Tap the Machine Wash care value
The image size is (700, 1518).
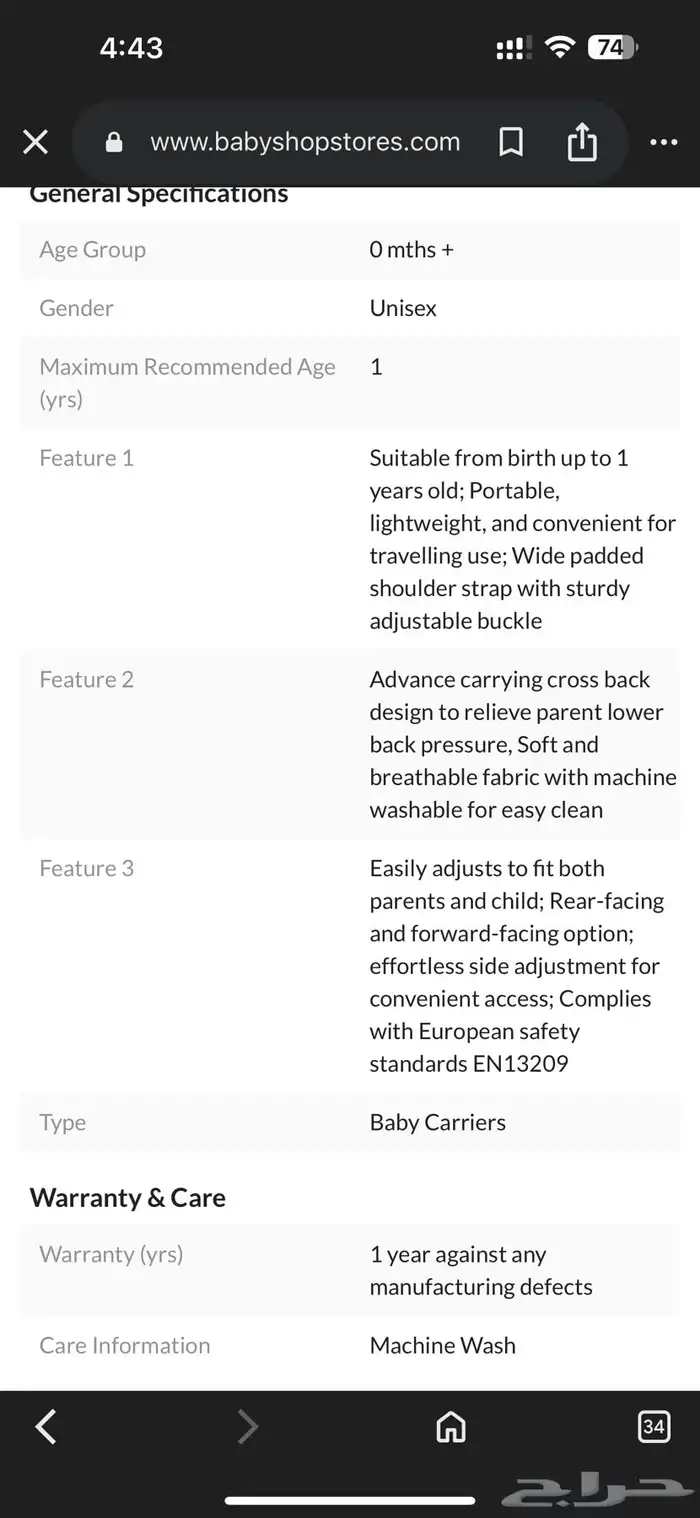pos(443,1345)
